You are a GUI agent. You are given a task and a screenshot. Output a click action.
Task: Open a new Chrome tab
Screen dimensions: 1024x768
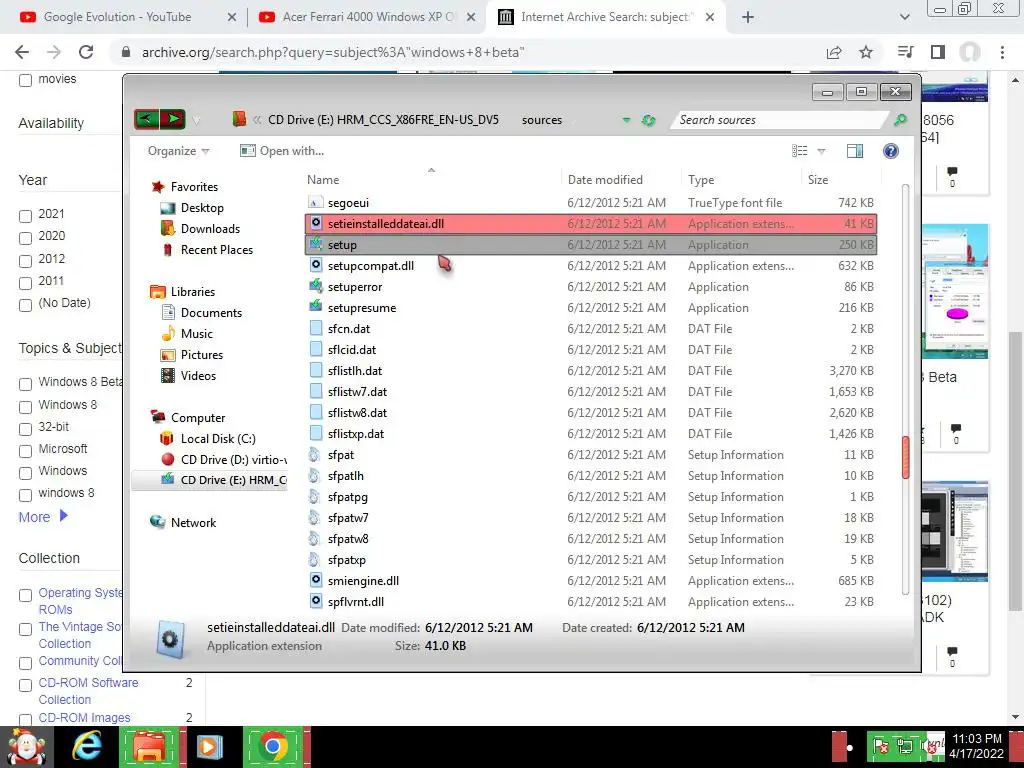click(x=748, y=18)
